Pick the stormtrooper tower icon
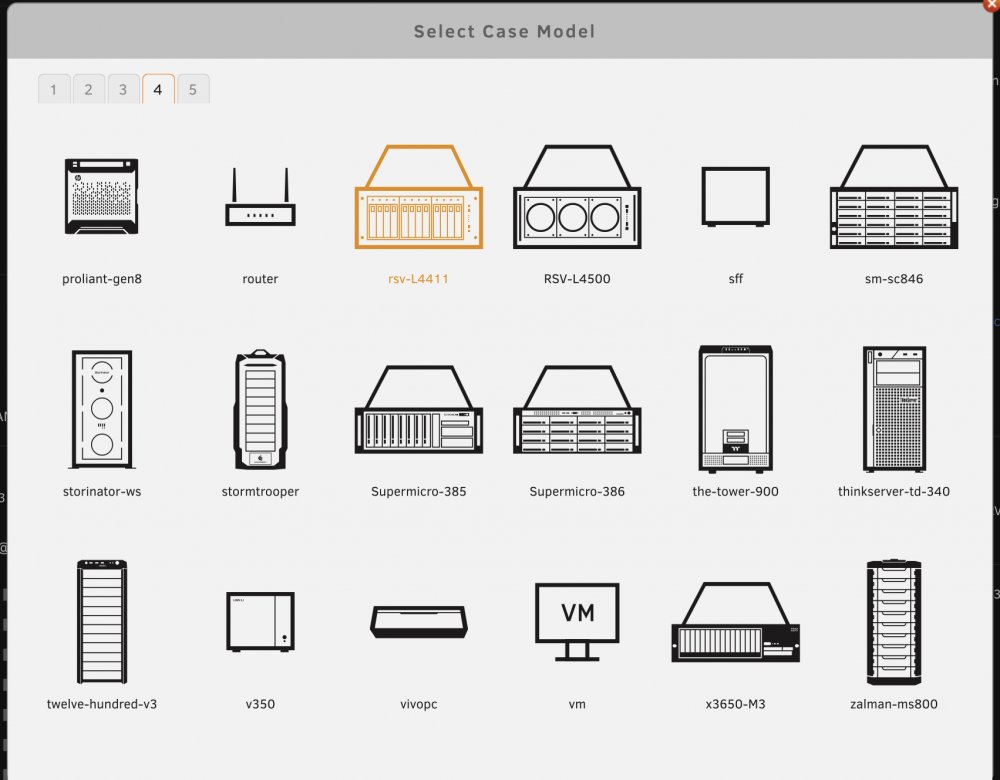 pos(260,409)
